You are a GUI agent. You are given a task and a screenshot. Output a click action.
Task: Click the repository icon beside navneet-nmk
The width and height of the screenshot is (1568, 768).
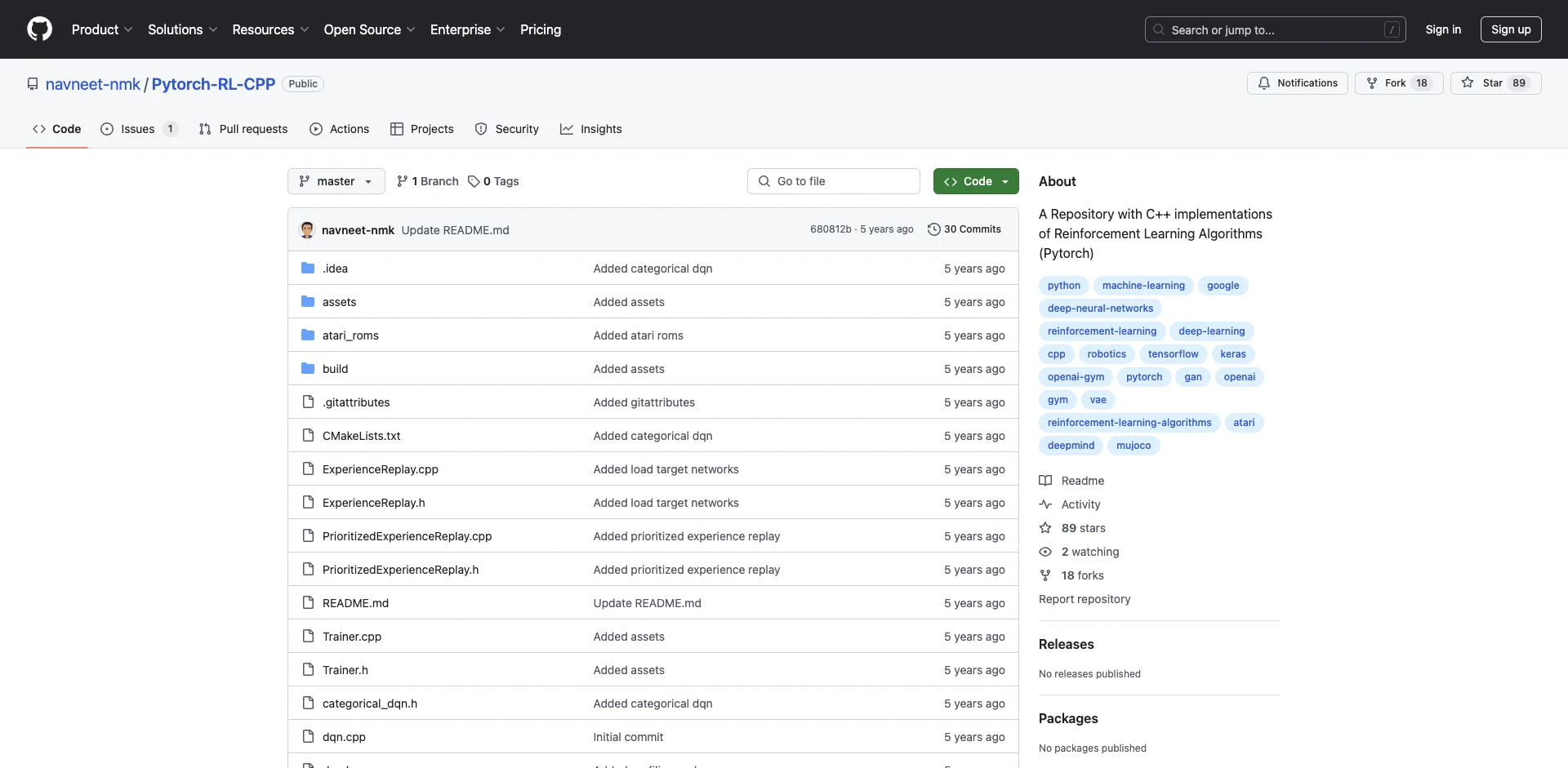(33, 84)
